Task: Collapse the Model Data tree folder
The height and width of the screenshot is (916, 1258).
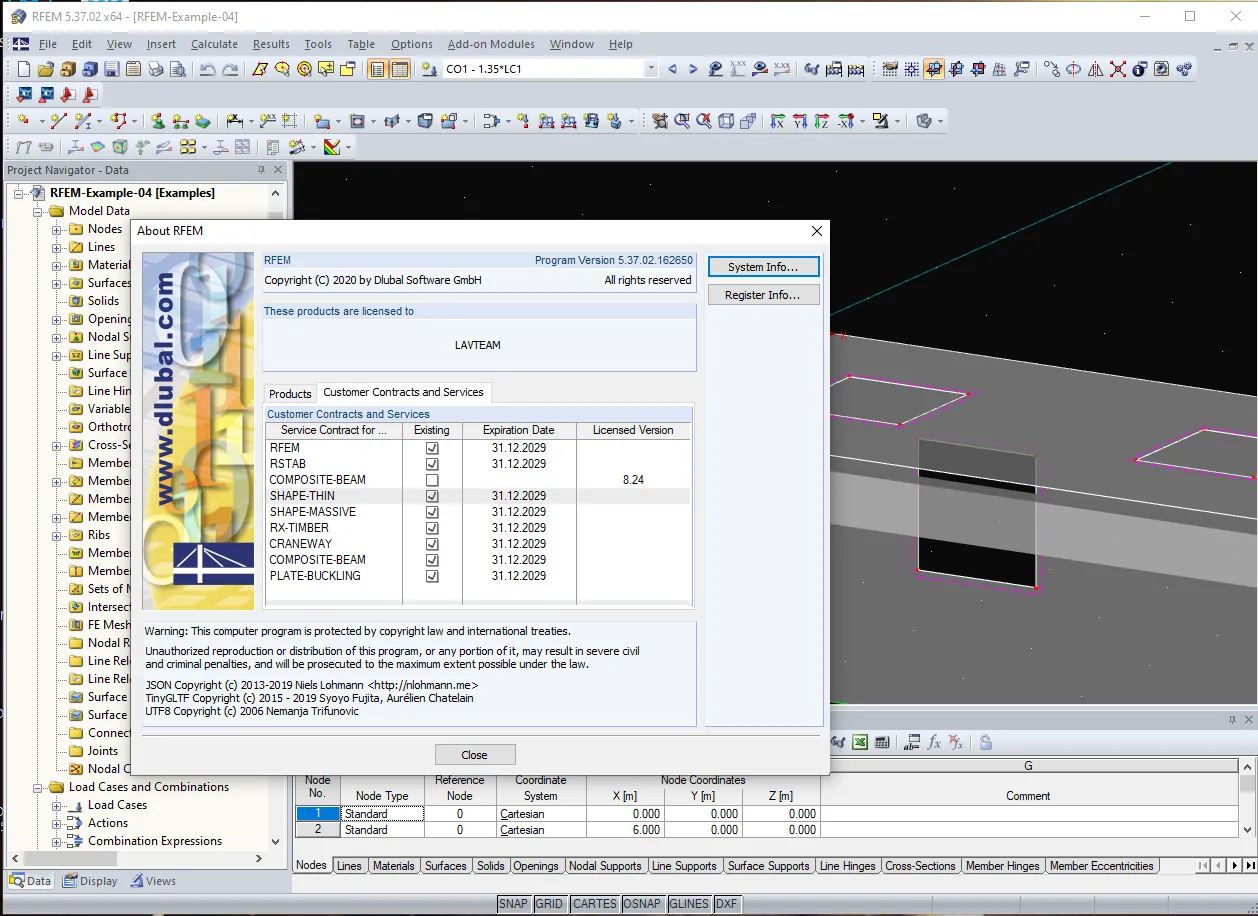Action: 38,211
